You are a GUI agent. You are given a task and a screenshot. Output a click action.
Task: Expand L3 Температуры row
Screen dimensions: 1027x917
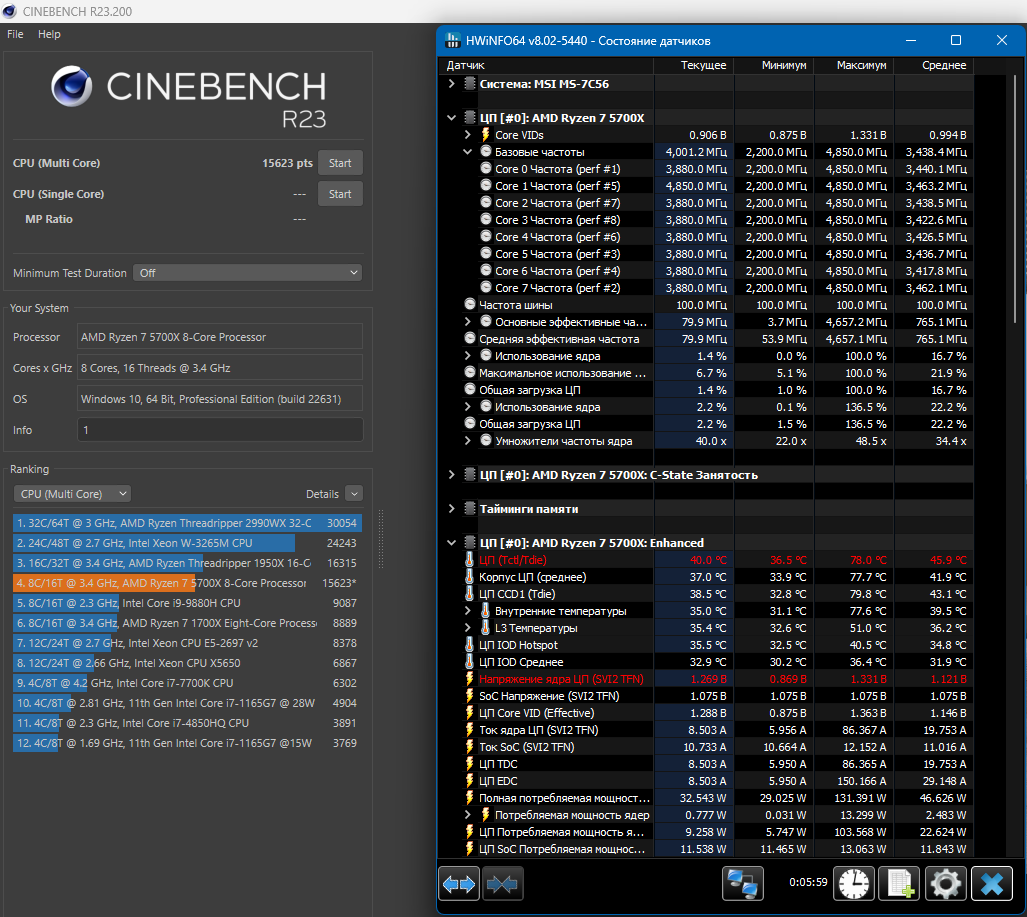(468, 628)
